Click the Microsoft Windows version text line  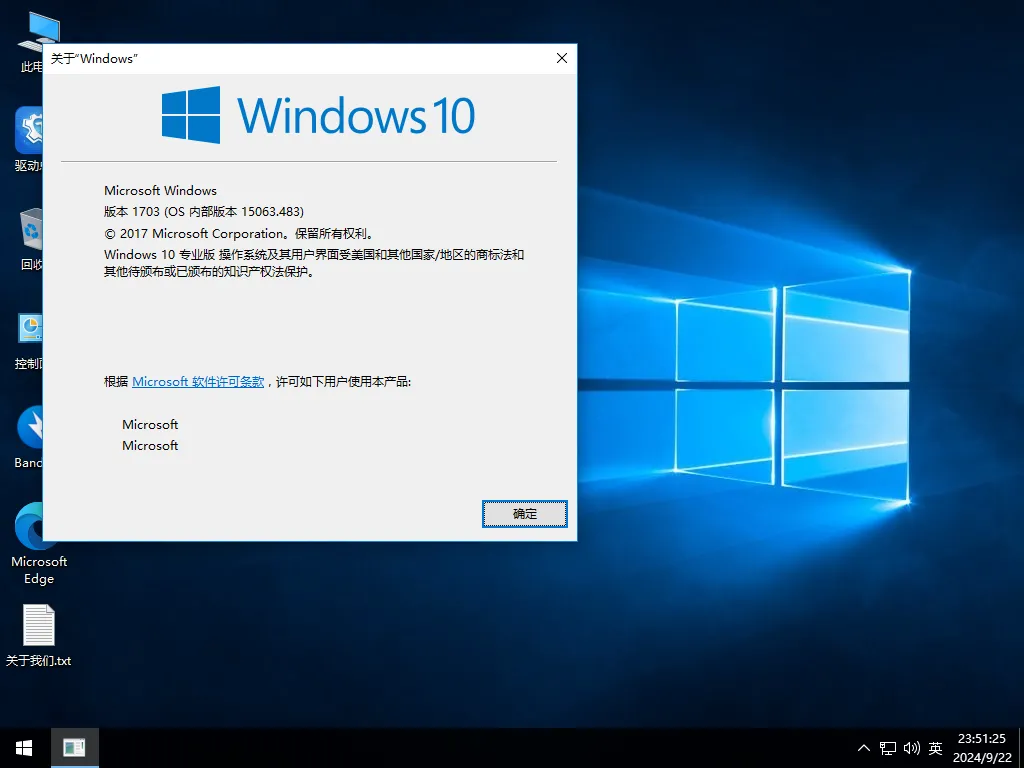coord(160,190)
